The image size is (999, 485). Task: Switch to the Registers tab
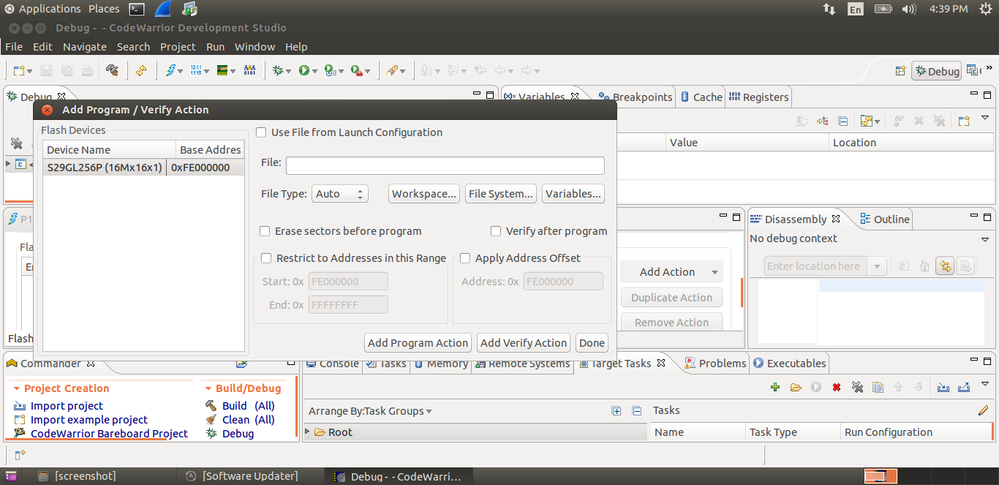(758, 97)
